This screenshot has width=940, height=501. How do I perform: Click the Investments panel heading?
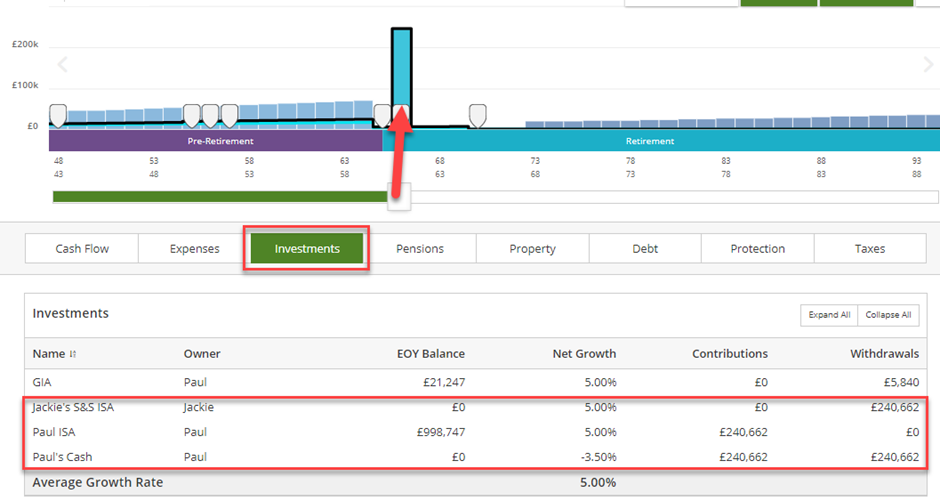pyautogui.click(x=71, y=313)
